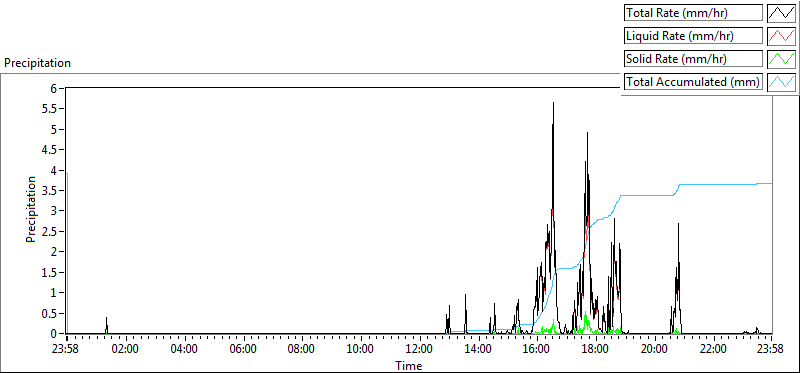Click the 16:00 time axis marker
800x373 pixels.
point(537,349)
